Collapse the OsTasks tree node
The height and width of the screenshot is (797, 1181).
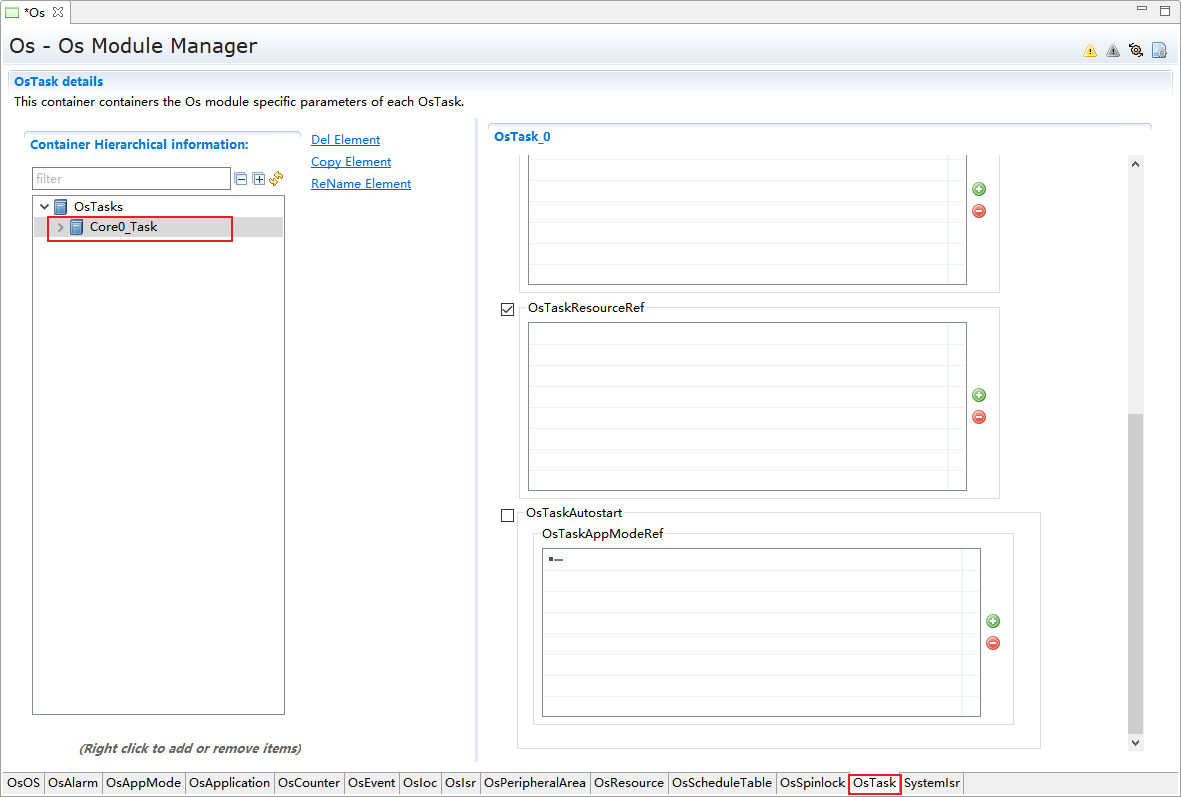45,207
